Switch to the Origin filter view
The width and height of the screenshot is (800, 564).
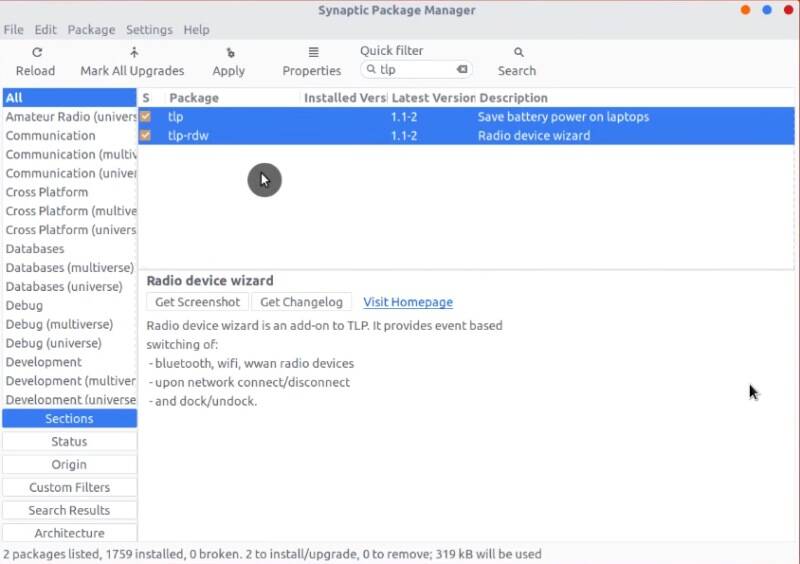tap(69, 464)
